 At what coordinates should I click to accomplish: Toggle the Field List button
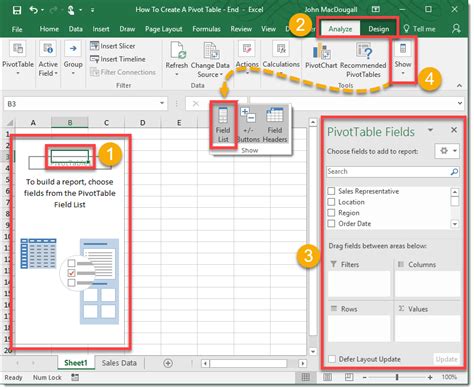pyautogui.click(x=223, y=125)
